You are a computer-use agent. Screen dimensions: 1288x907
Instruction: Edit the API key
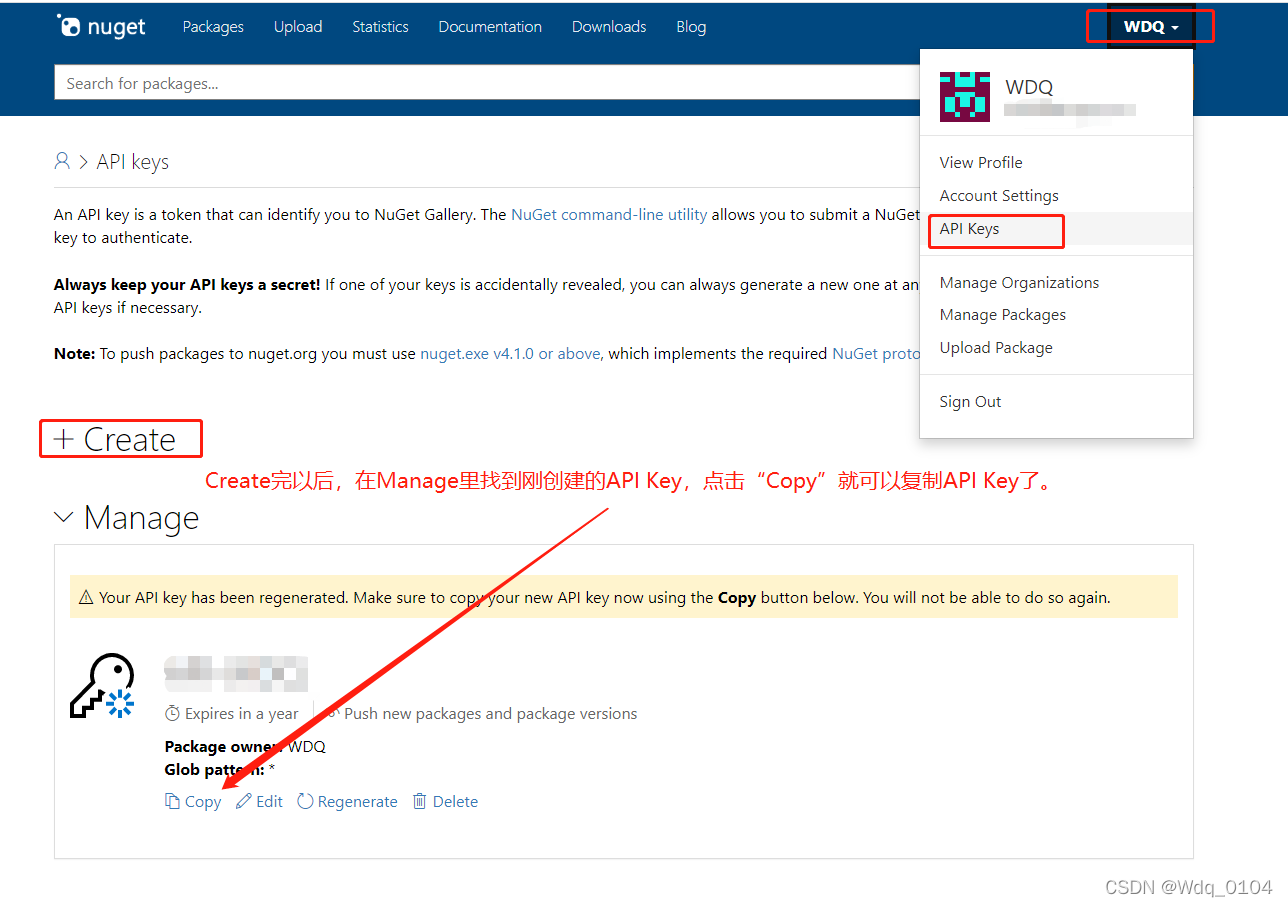point(259,801)
